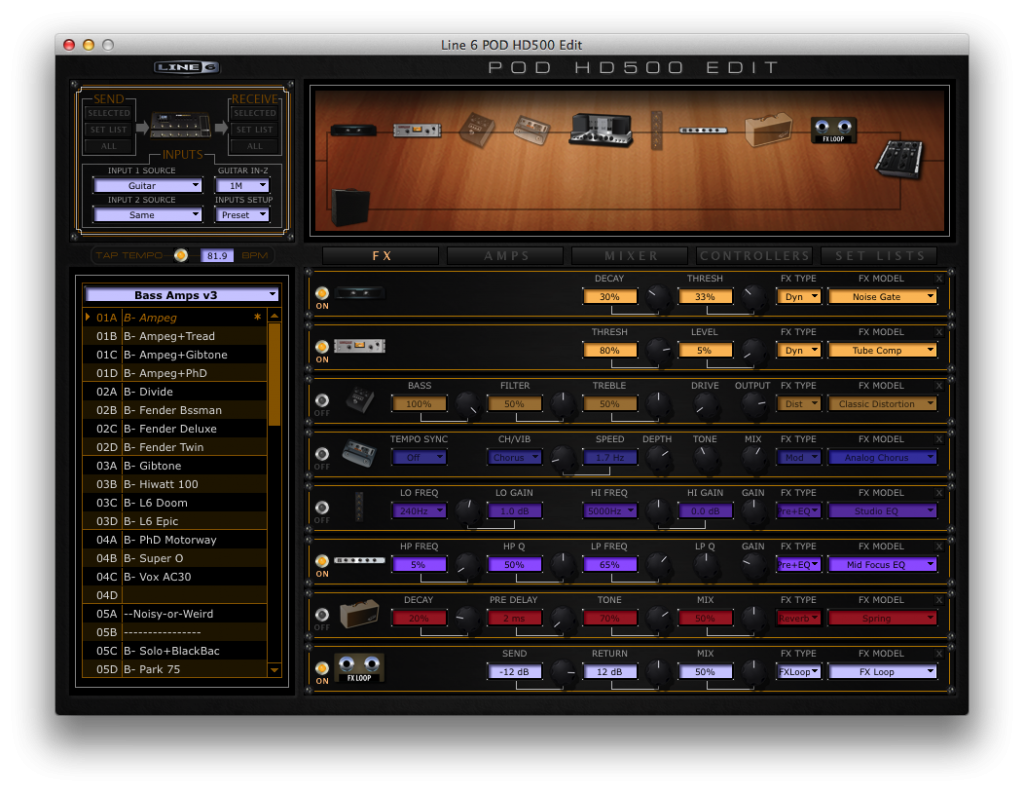Select preset 04C B- Vox AC30
Screen dimensions: 1024x791
click(x=175, y=577)
